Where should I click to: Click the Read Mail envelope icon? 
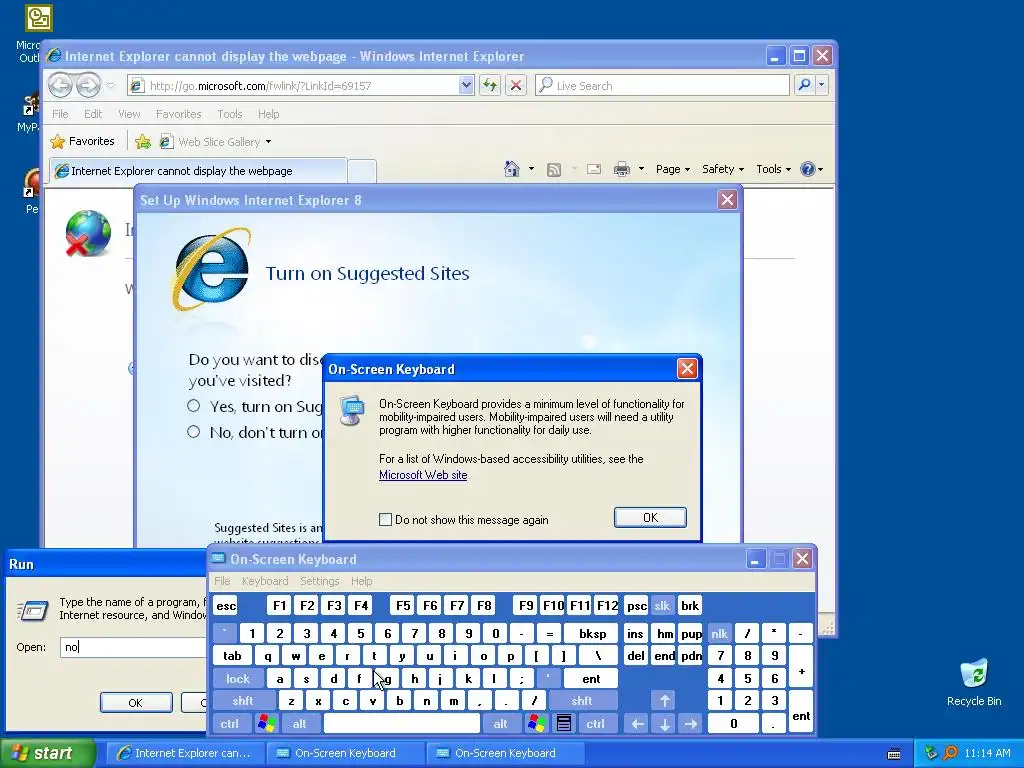(594, 170)
